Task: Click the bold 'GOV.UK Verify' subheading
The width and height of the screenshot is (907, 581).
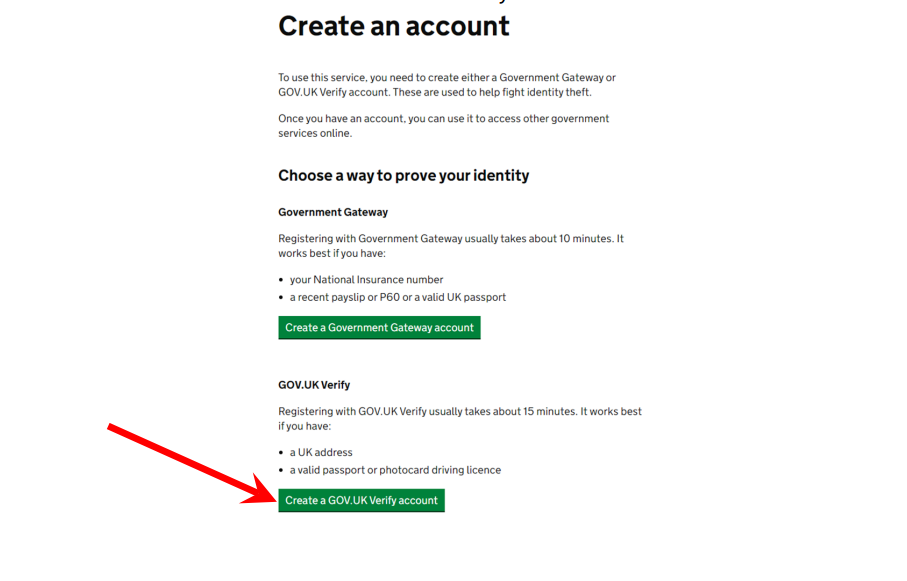Action: (x=314, y=385)
